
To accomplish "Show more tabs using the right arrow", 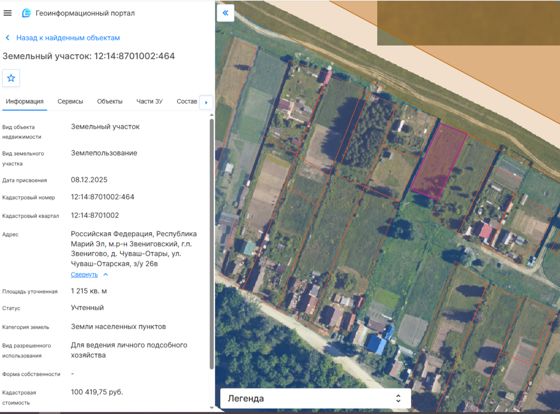I will (206, 102).
